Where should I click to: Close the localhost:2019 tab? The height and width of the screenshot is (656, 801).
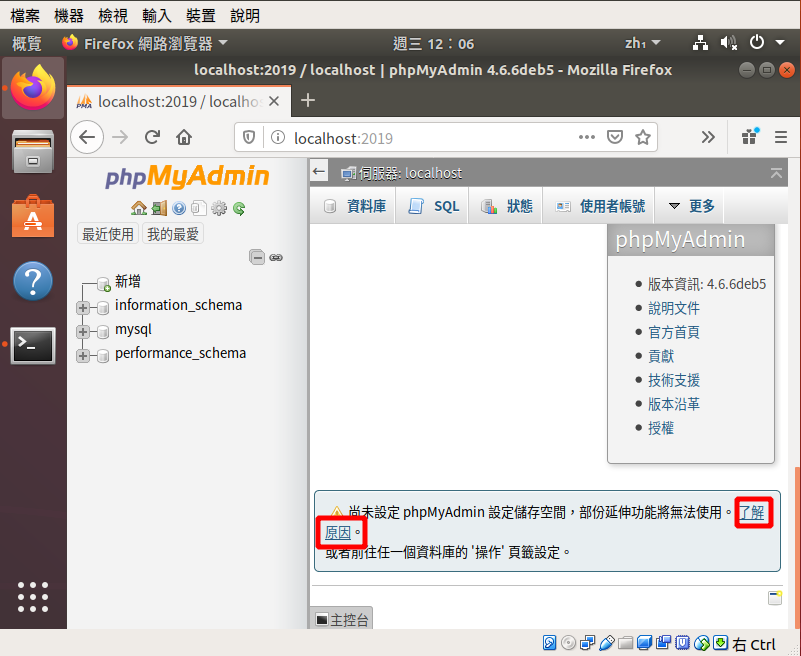pyautogui.click(x=274, y=101)
